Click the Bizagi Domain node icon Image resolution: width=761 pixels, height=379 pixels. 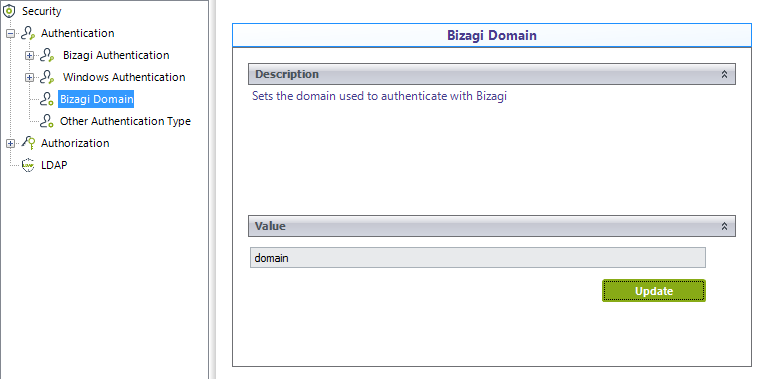click(x=47, y=99)
